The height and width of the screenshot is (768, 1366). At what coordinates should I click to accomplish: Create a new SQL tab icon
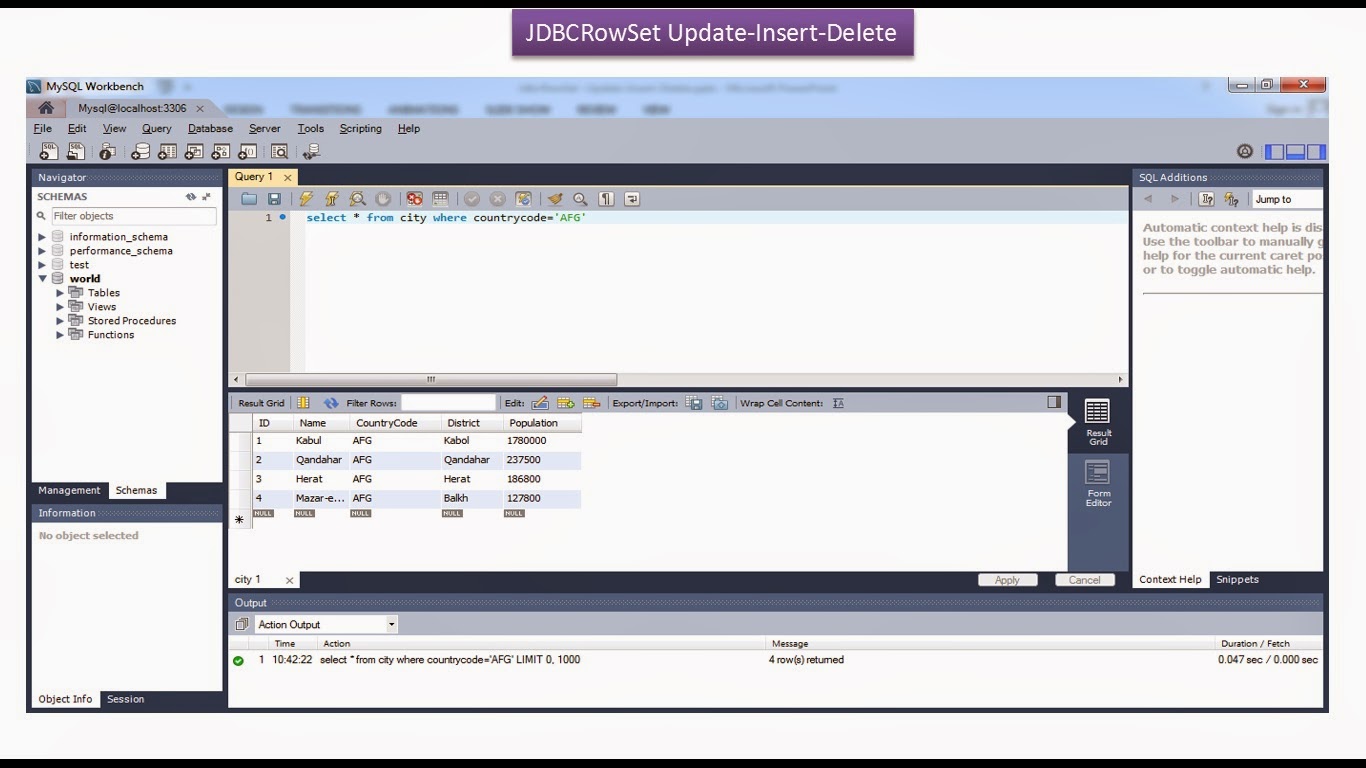48,152
